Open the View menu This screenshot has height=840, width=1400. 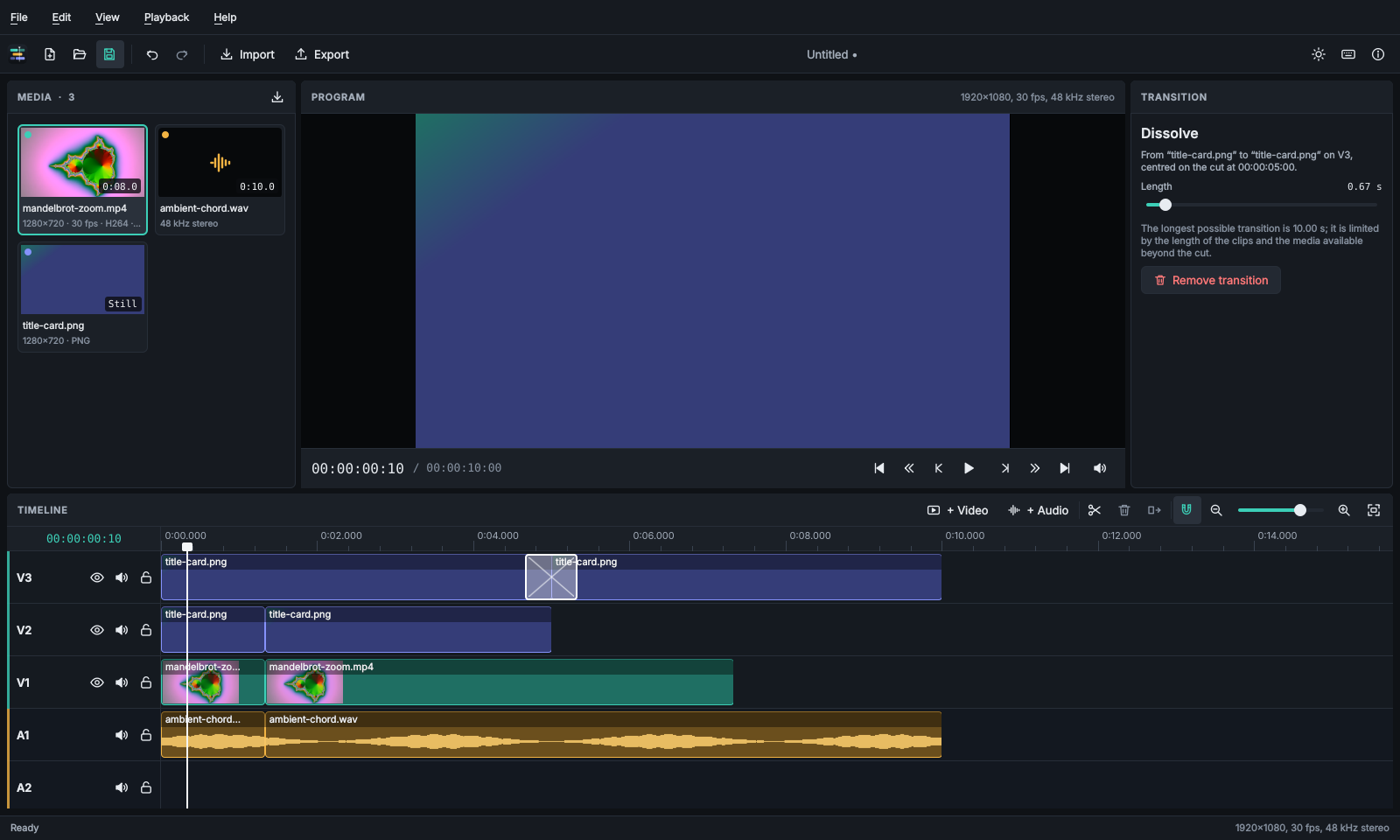pos(108,17)
